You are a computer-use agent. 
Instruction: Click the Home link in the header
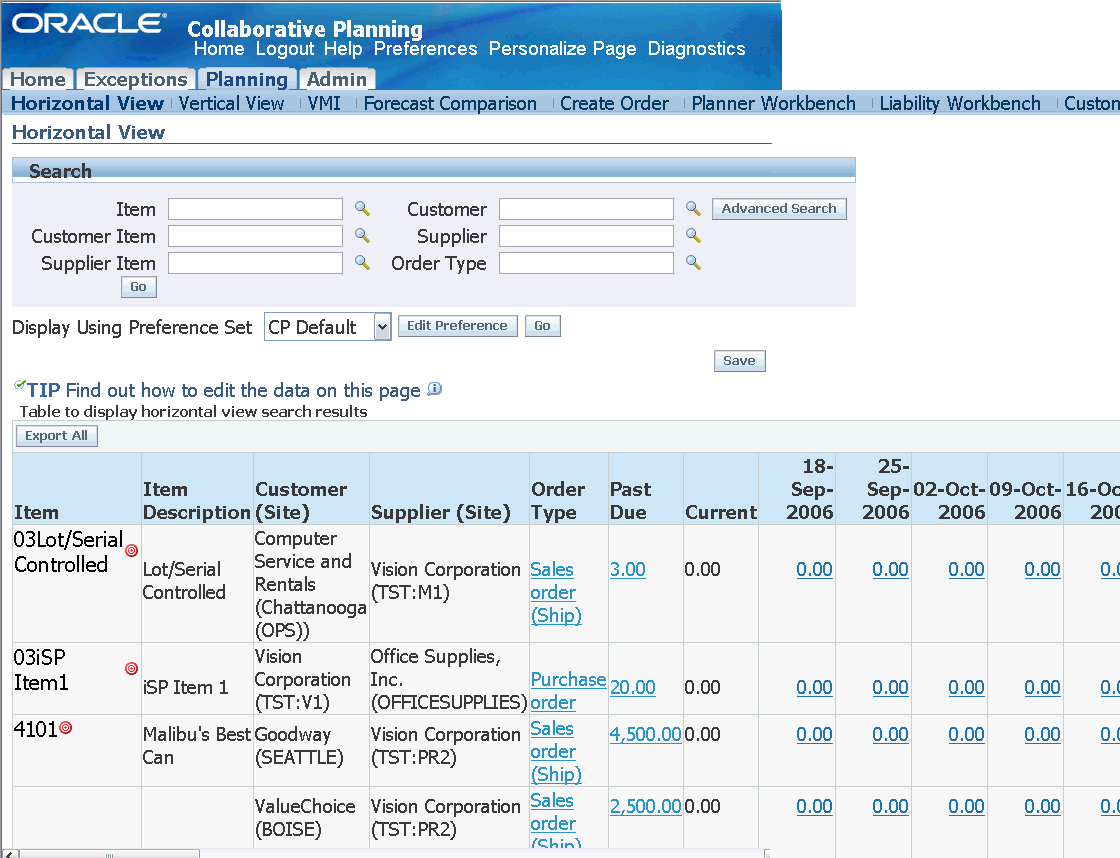(x=219, y=49)
